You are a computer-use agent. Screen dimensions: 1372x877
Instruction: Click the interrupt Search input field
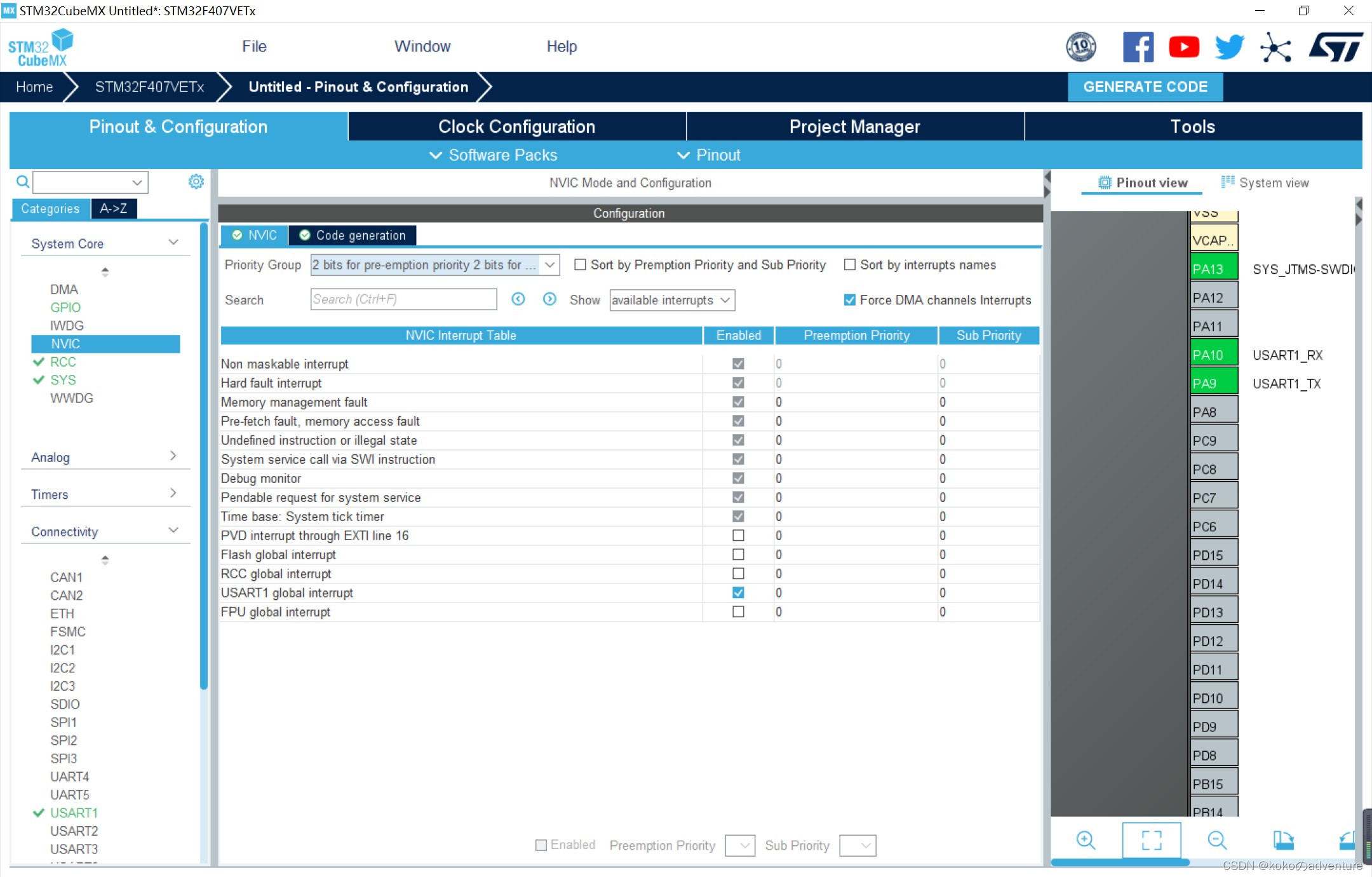[403, 299]
